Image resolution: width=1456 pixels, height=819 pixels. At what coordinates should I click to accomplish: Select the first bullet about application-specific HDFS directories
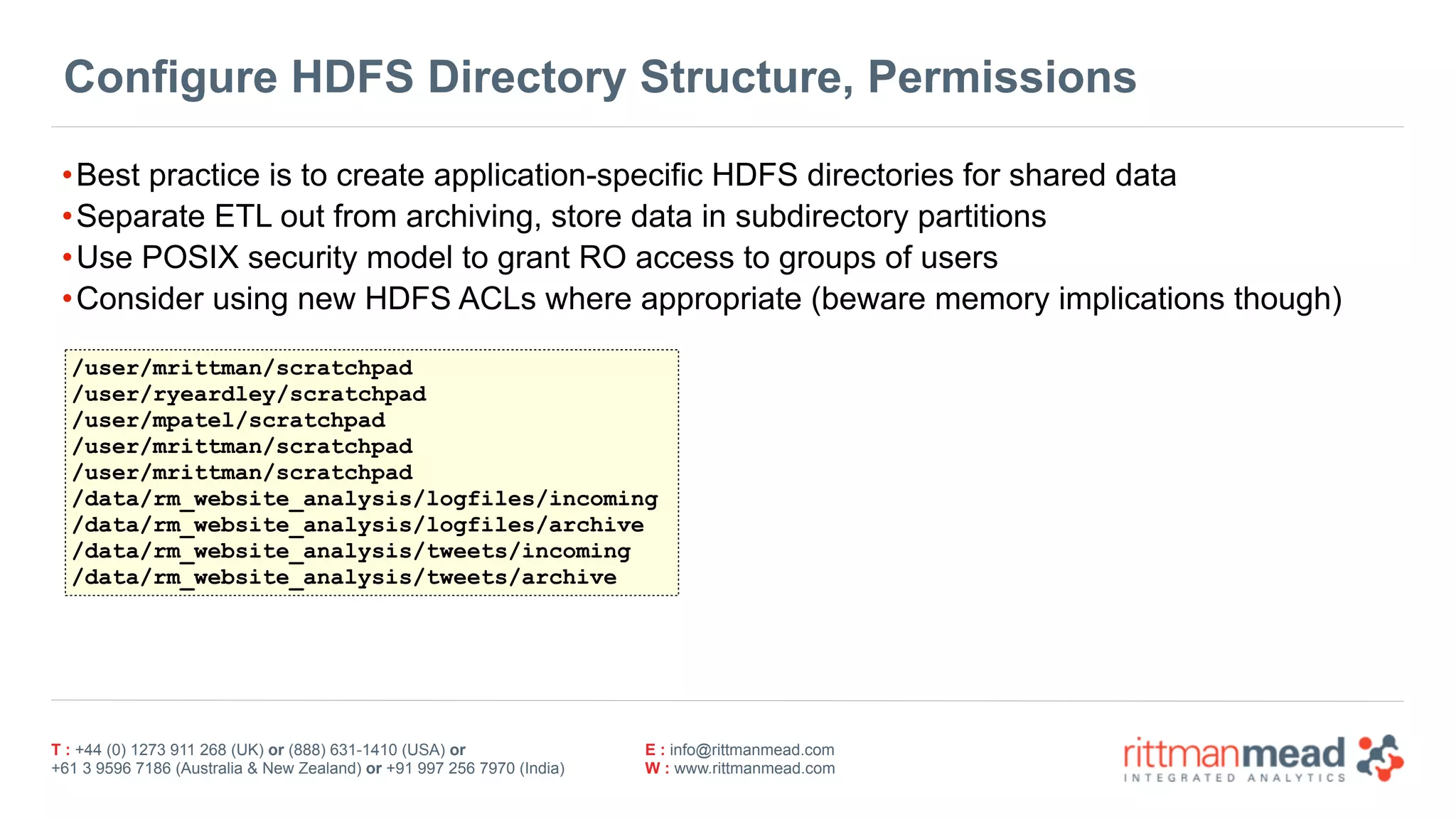click(626, 176)
